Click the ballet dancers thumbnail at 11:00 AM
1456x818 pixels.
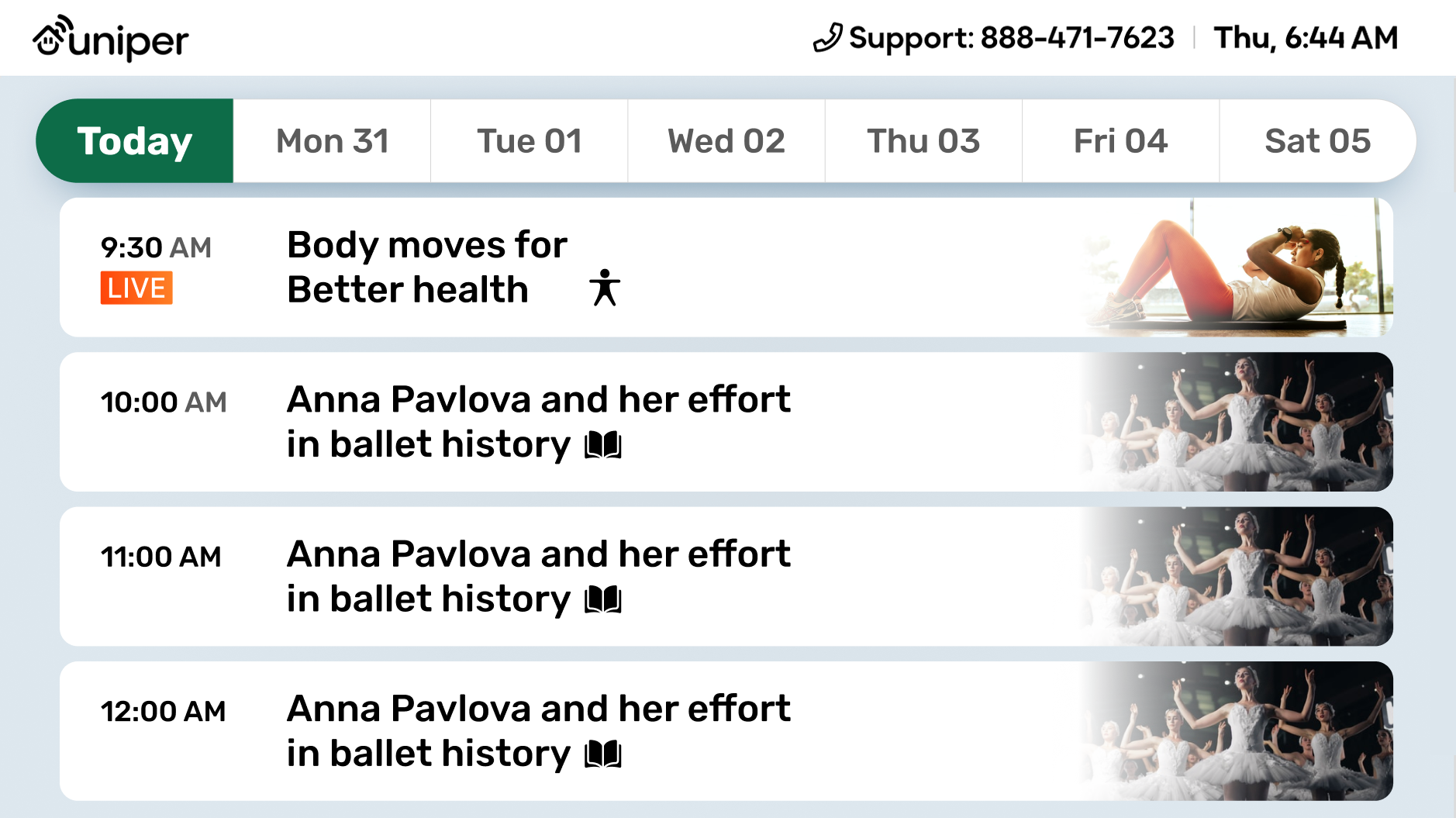1237,576
